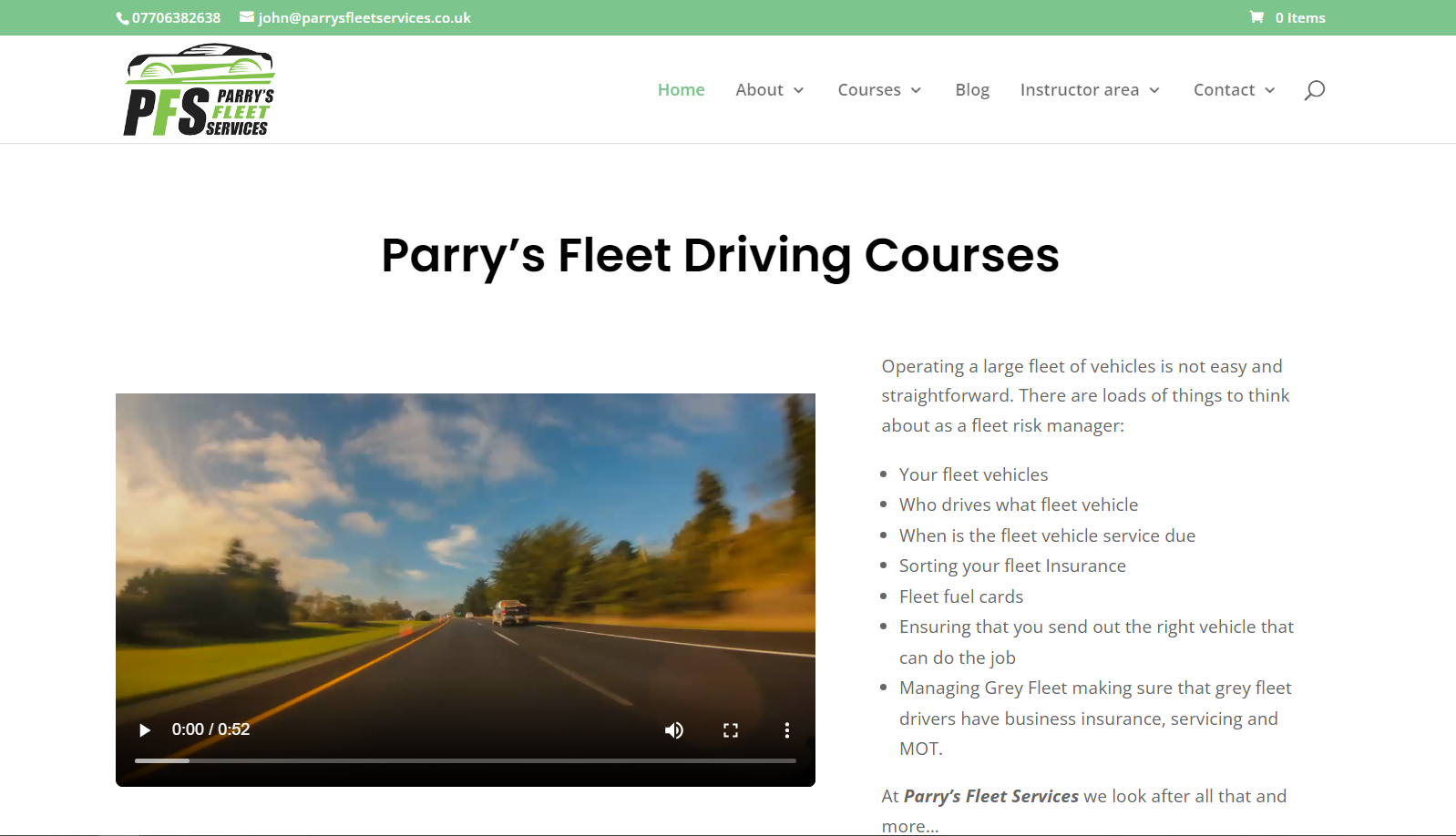Click the video progress bar

(x=466, y=760)
